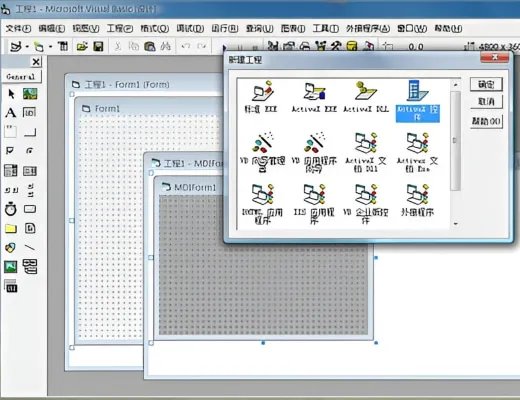
Task: Open the 文件 (File) menu
Action: tap(18, 29)
